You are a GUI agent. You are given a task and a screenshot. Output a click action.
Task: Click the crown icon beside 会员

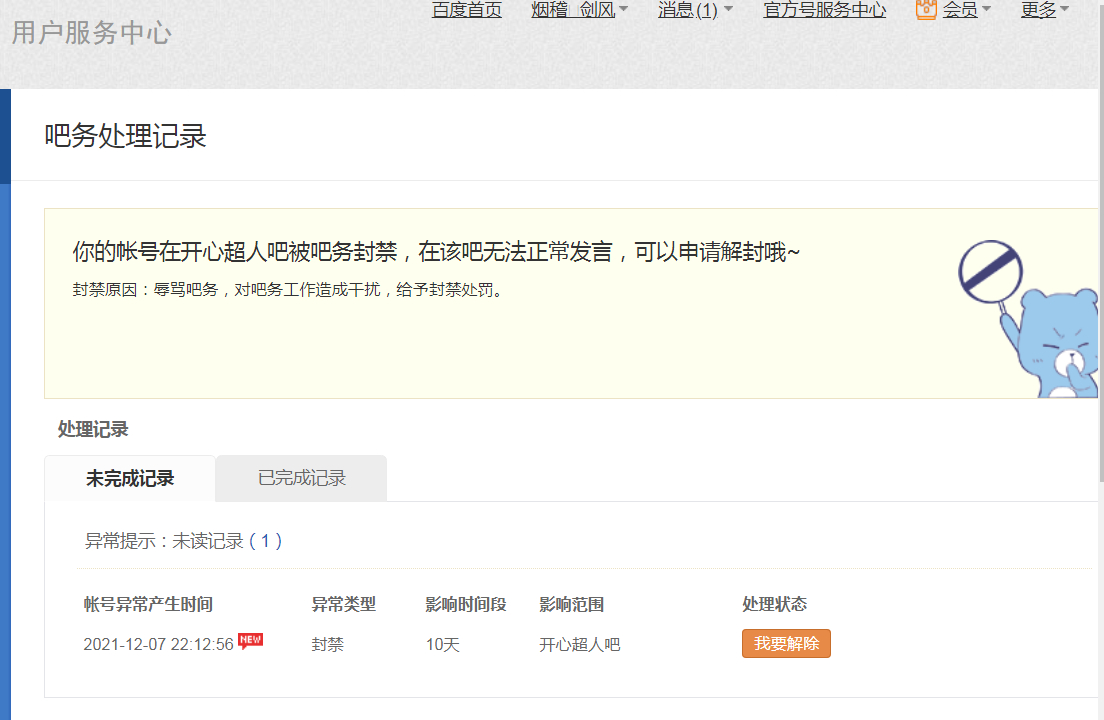(x=926, y=9)
